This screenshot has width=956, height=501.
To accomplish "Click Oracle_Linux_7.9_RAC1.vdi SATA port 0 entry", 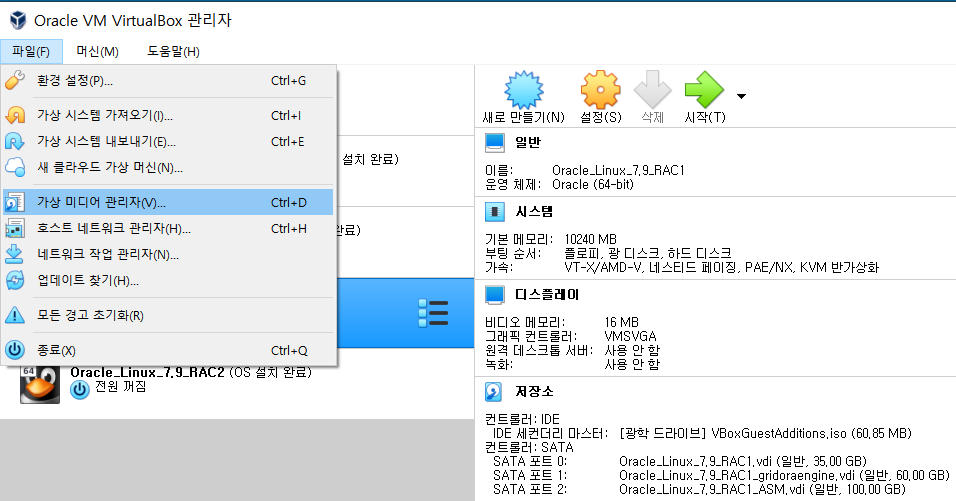I will (743, 461).
